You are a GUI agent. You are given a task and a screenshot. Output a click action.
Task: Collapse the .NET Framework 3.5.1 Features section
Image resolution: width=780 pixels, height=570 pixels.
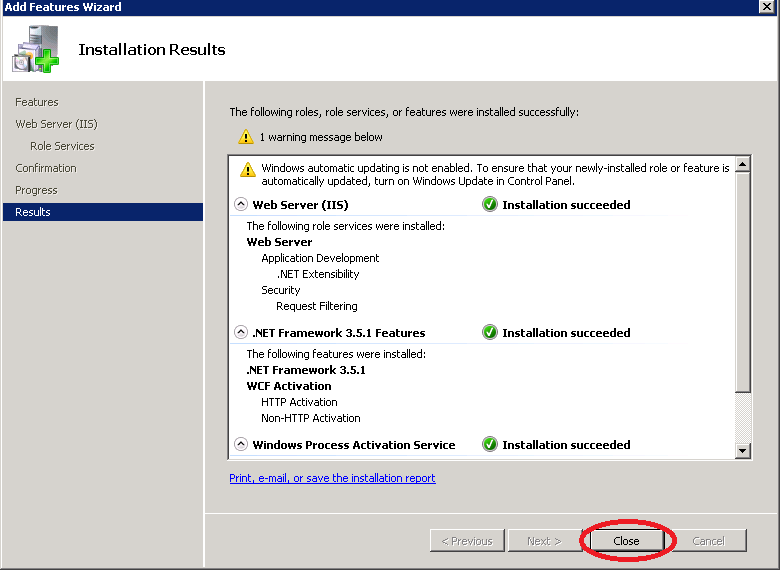241,332
